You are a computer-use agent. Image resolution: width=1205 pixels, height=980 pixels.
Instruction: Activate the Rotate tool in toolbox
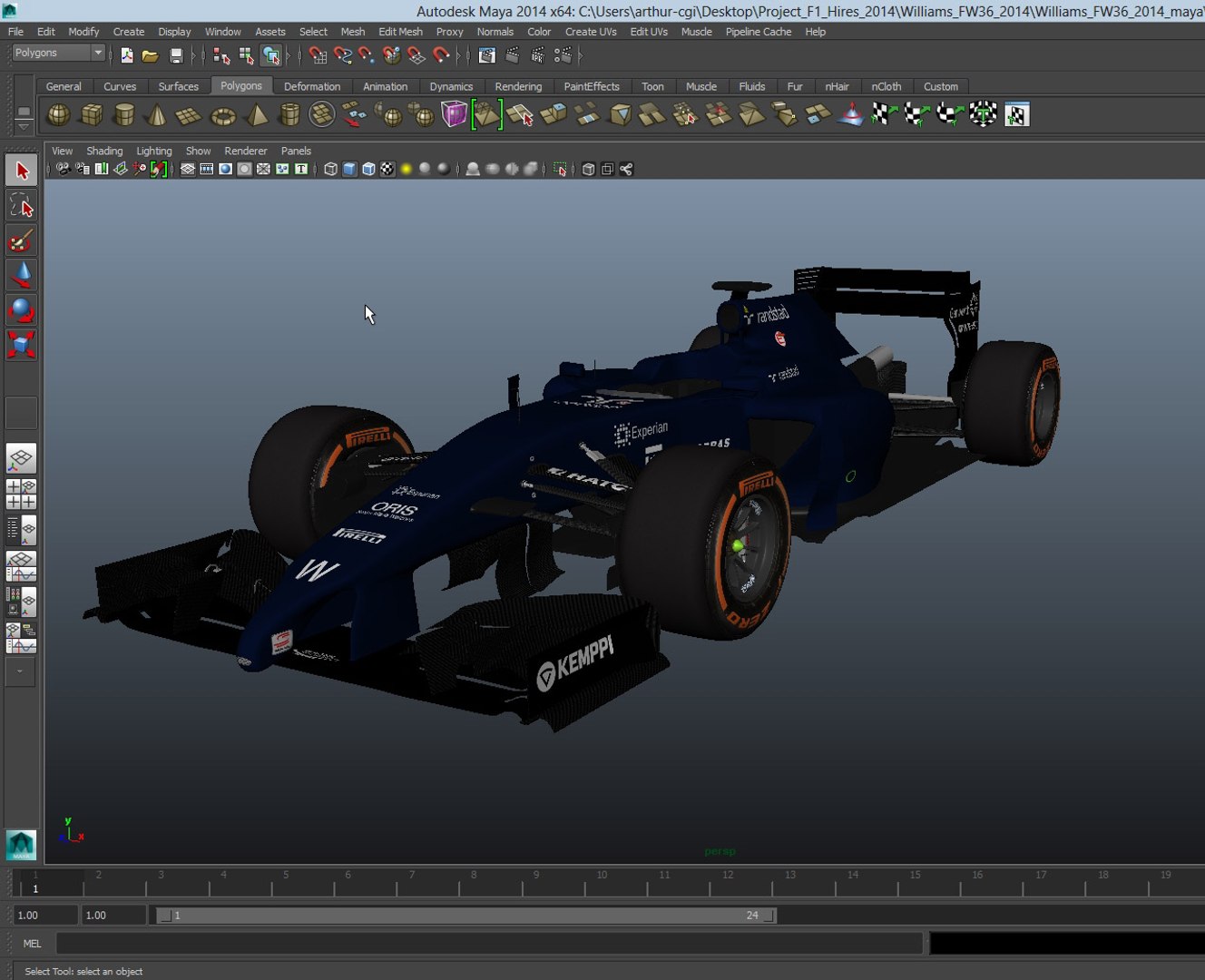point(21,310)
